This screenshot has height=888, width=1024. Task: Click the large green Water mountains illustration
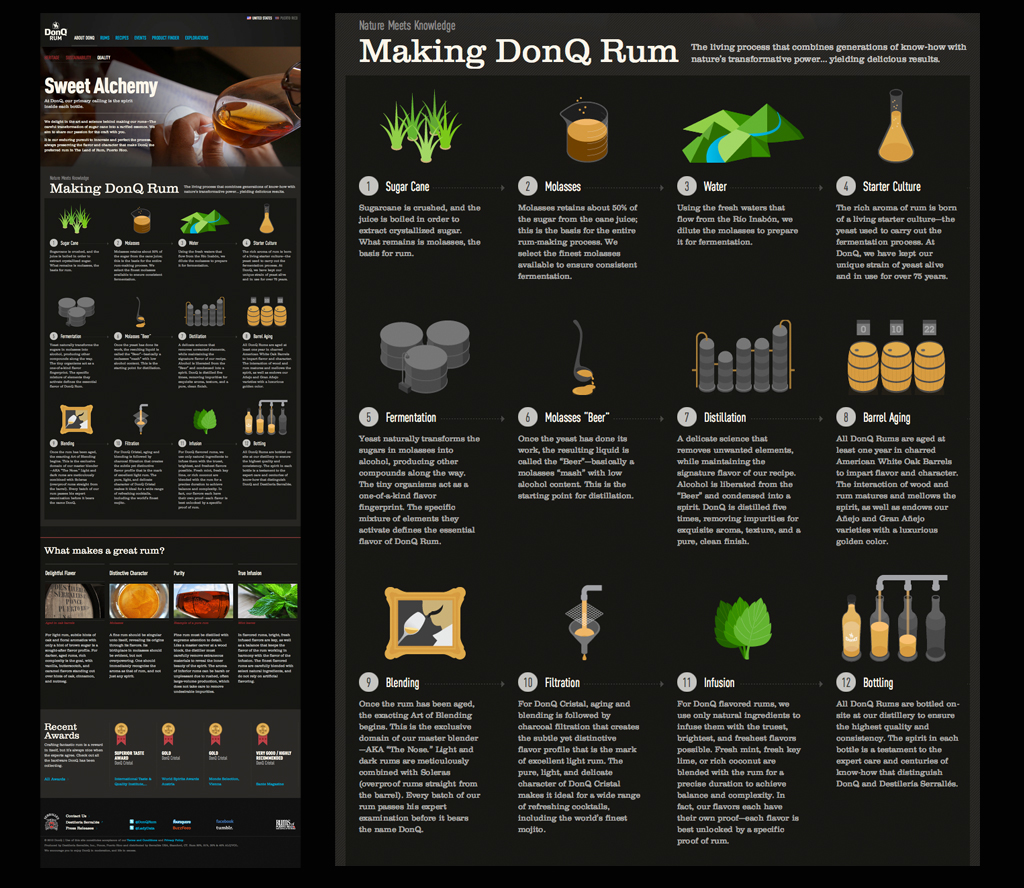pos(743,135)
